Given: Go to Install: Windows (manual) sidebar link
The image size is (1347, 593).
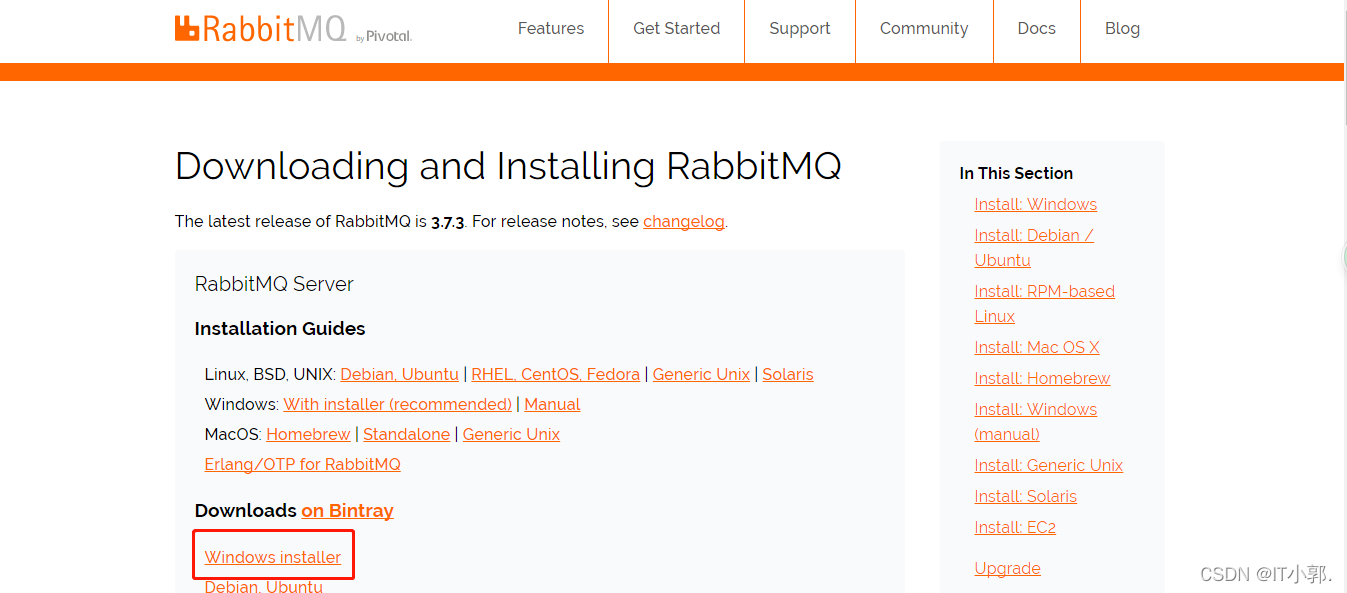Looking at the screenshot, I should tap(1035, 421).
